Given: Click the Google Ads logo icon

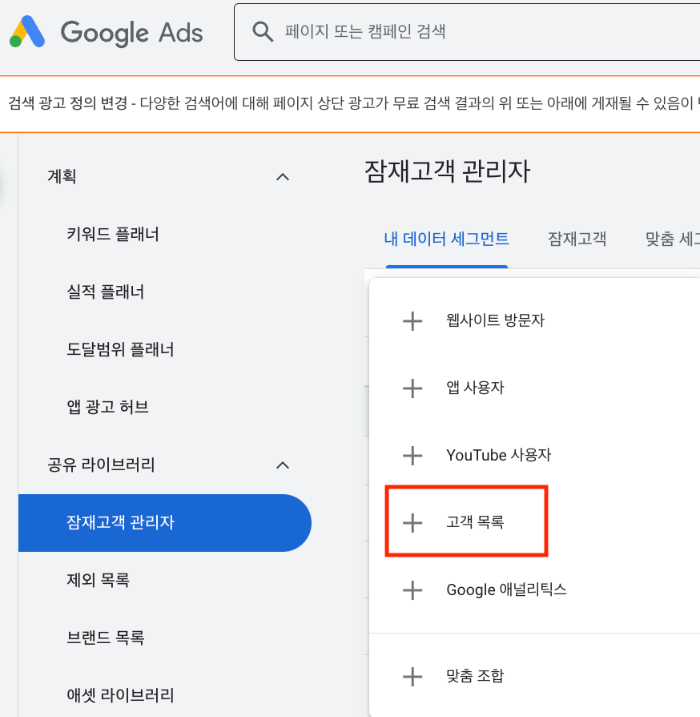Looking at the screenshot, I should coord(27,32).
